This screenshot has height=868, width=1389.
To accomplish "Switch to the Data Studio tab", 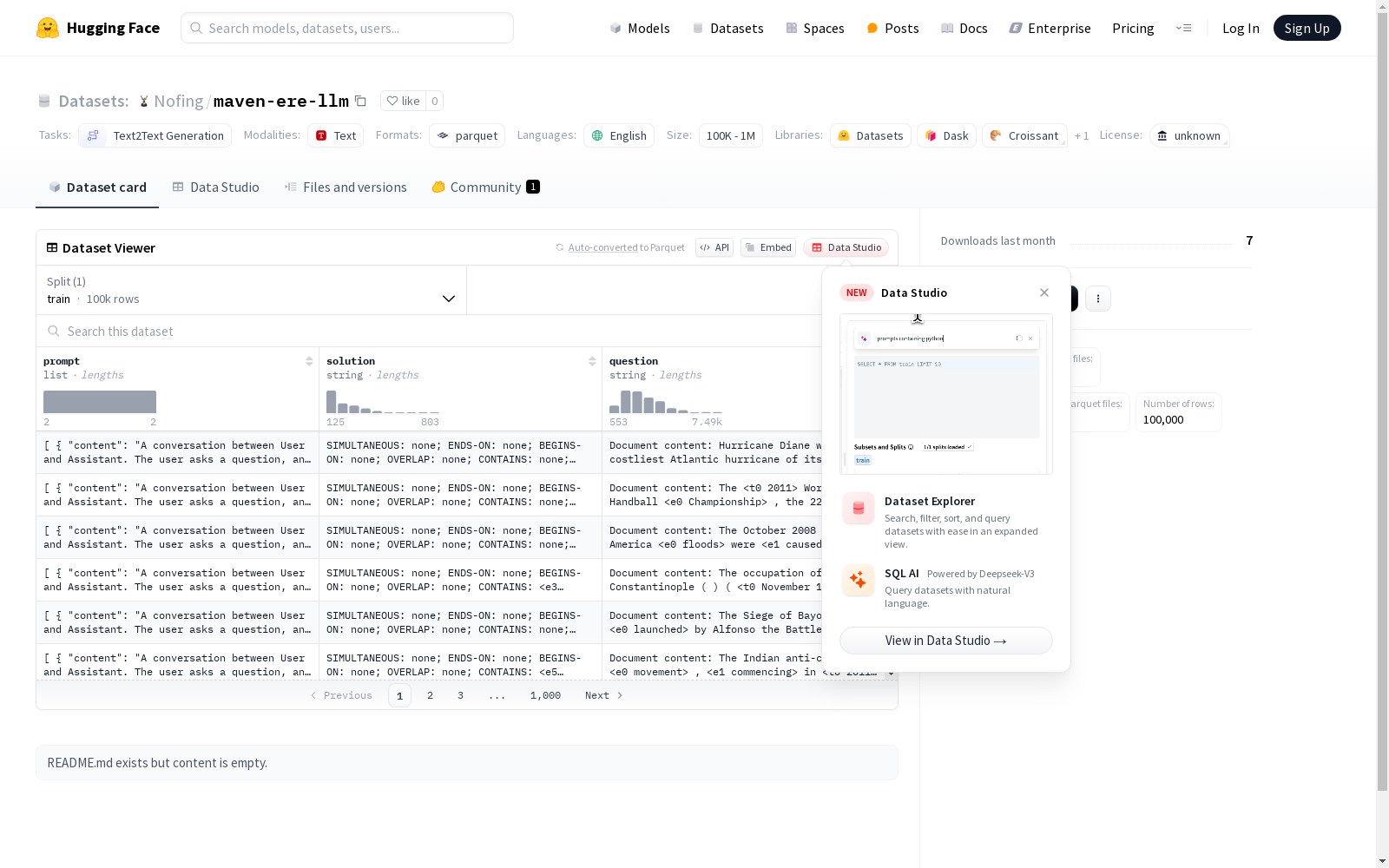I will click(216, 187).
